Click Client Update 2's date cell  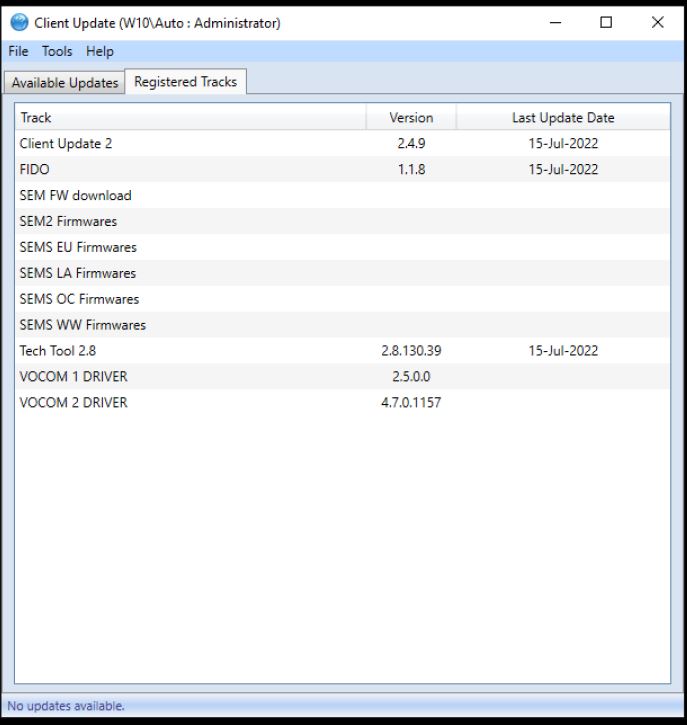point(563,143)
